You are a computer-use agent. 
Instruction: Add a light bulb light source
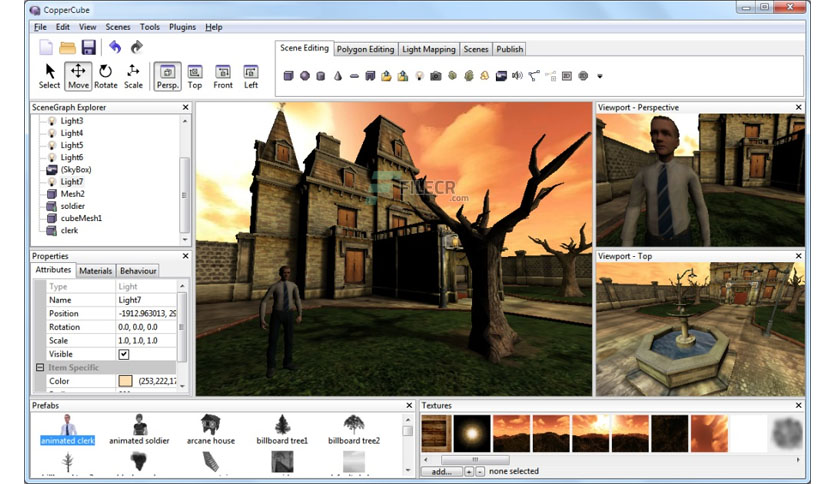[x=420, y=76]
